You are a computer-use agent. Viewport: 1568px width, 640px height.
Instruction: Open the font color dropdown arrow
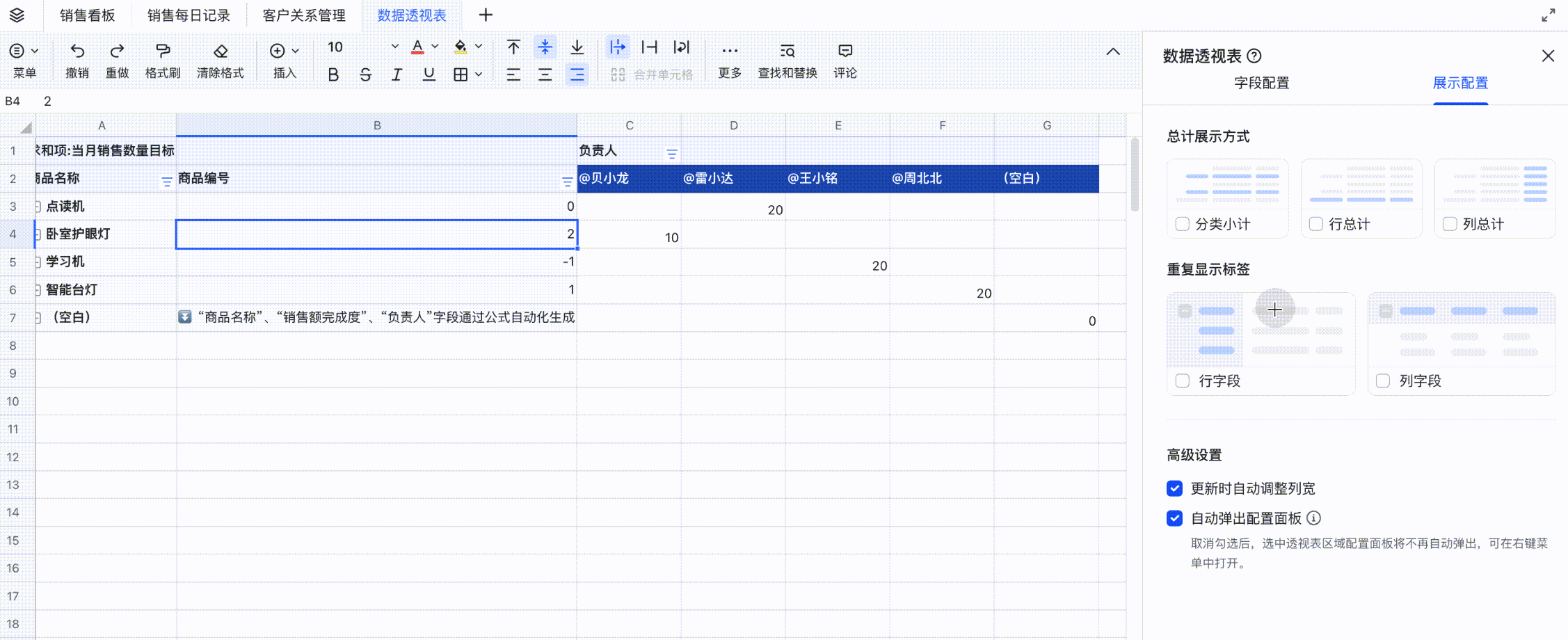pos(435,47)
